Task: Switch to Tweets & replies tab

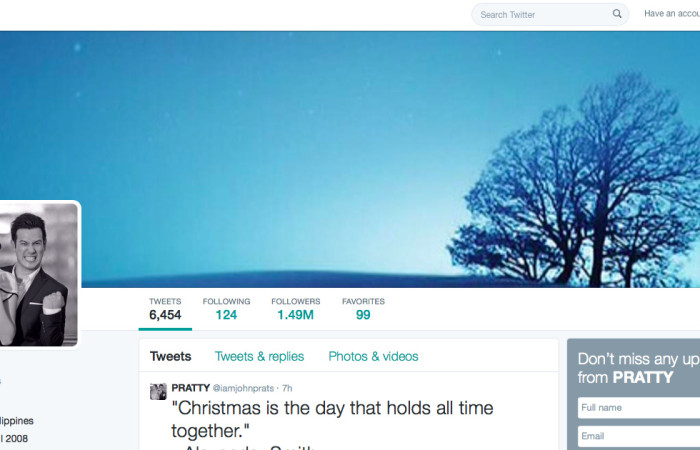Action: [x=259, y=356]
